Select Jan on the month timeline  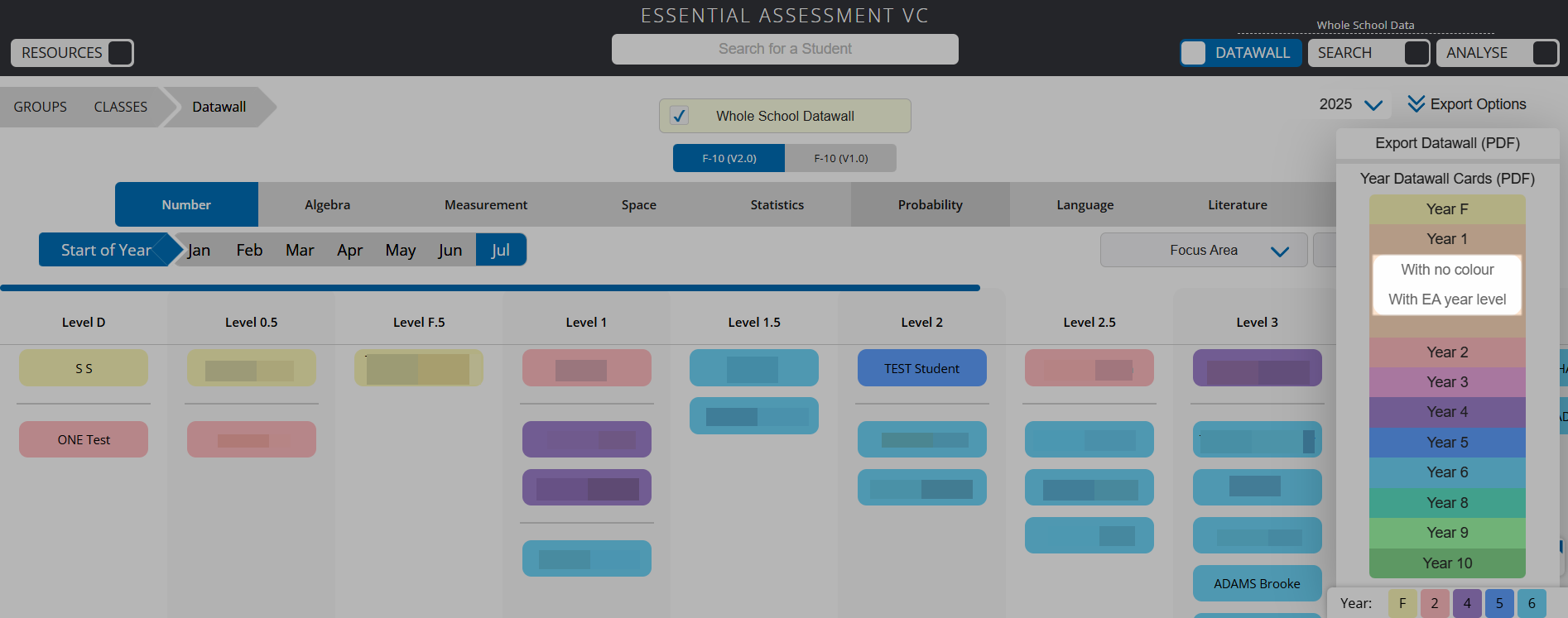(x=199, y=250)
